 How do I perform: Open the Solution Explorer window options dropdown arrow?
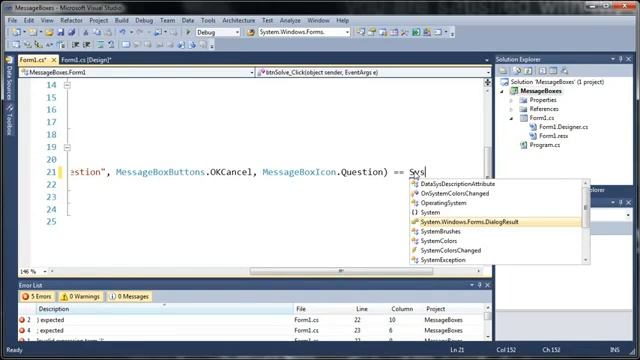613,59
